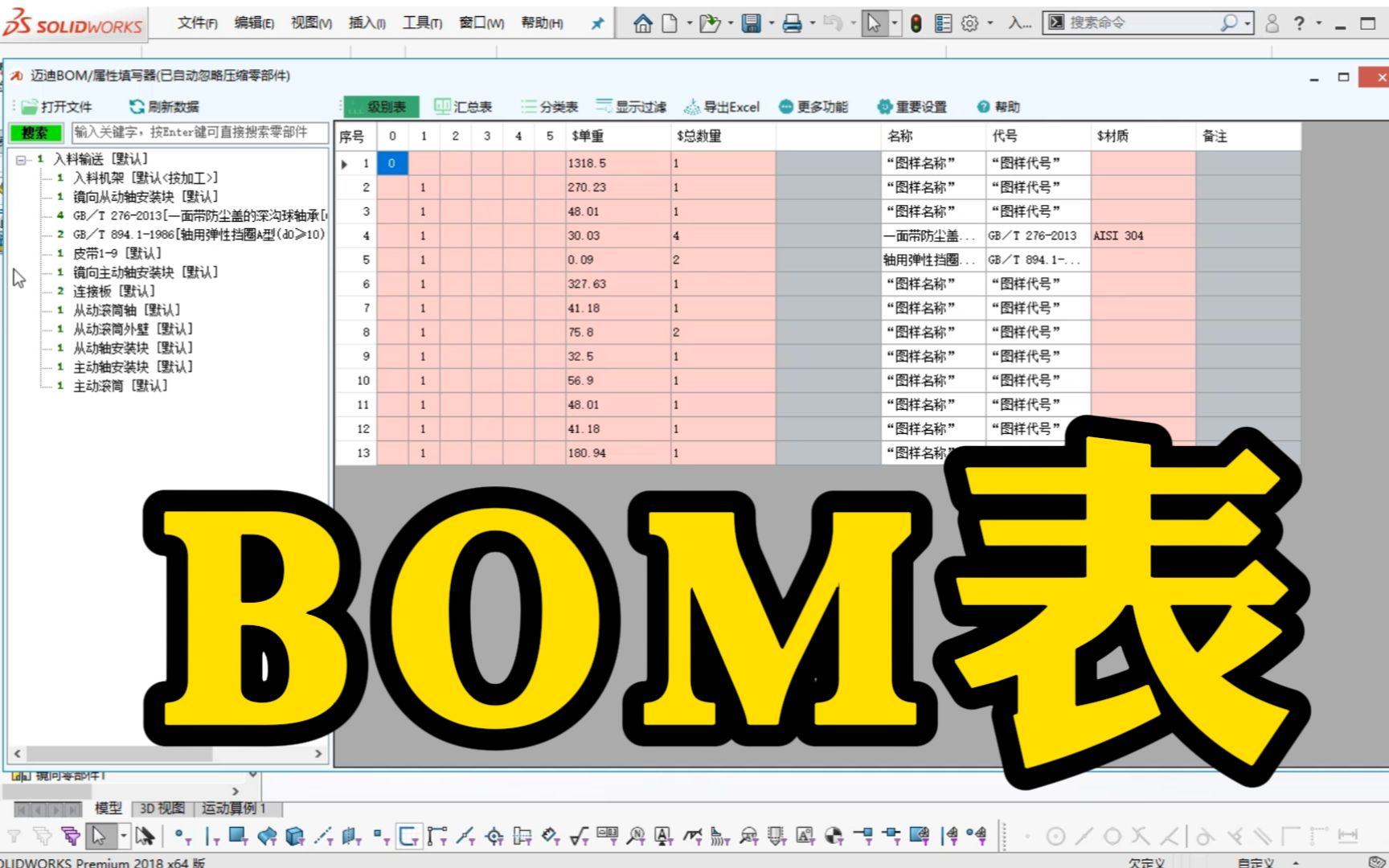Switch to the 分类表 category table view

pyautogui.click(x=549, y=106)
